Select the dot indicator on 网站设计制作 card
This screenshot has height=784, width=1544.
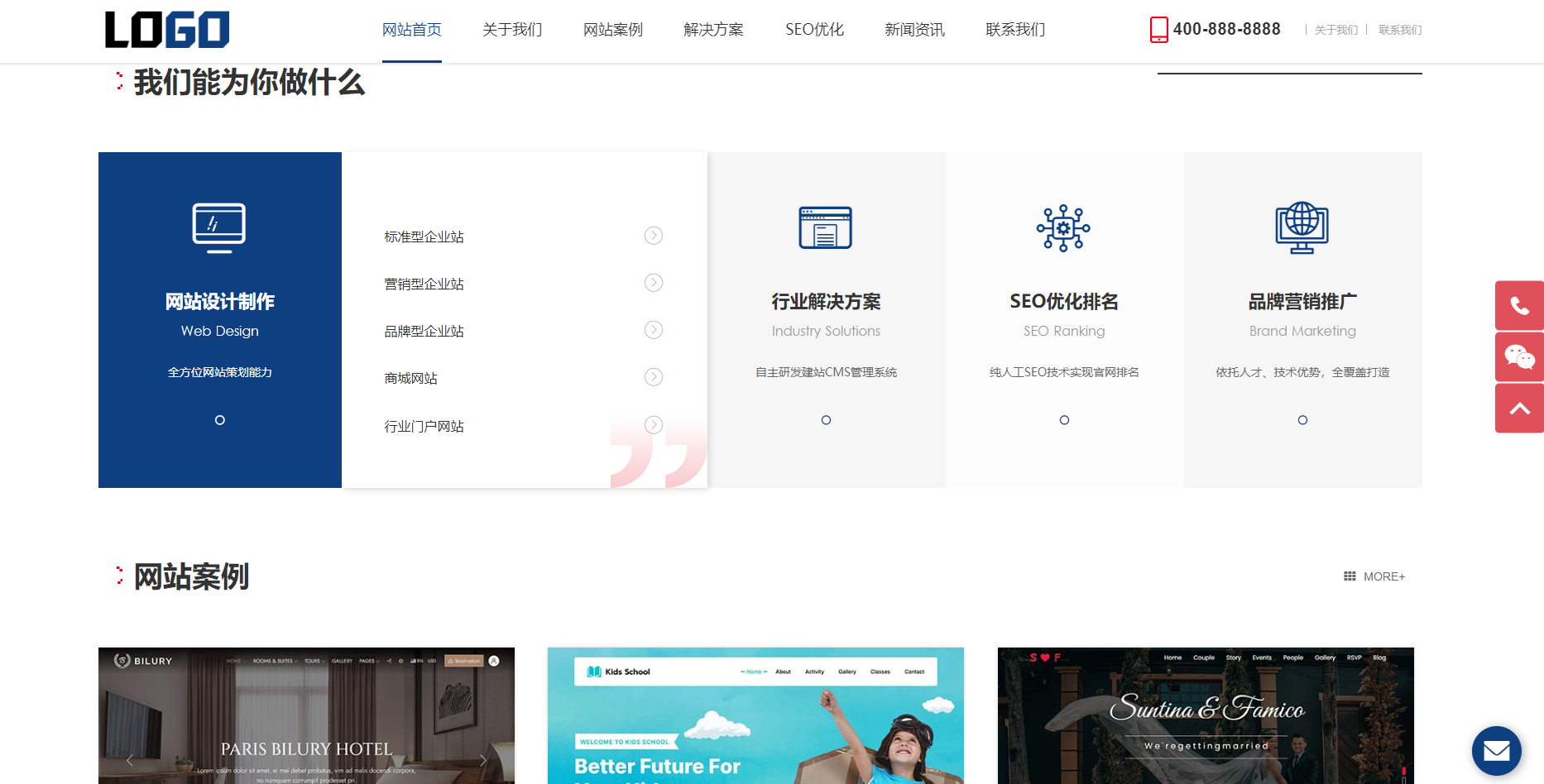(x=219, y=420)
